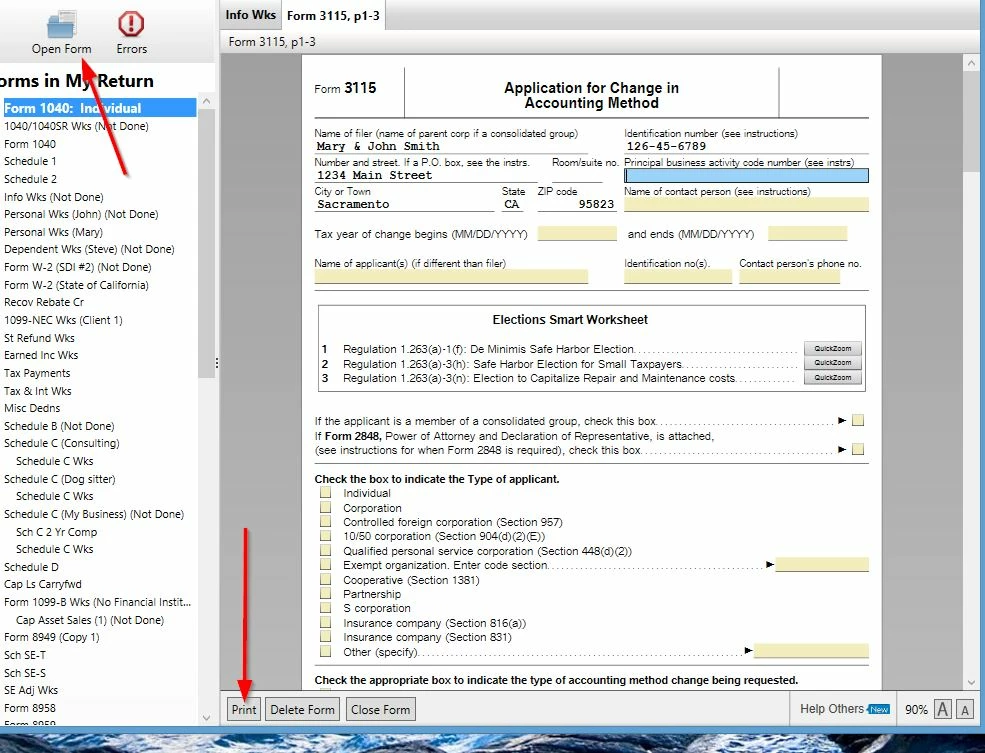Viewport: 985px width, 753px height.
Task: Select Form 1040: Individual in the list
Action: (x=99, y=108)
